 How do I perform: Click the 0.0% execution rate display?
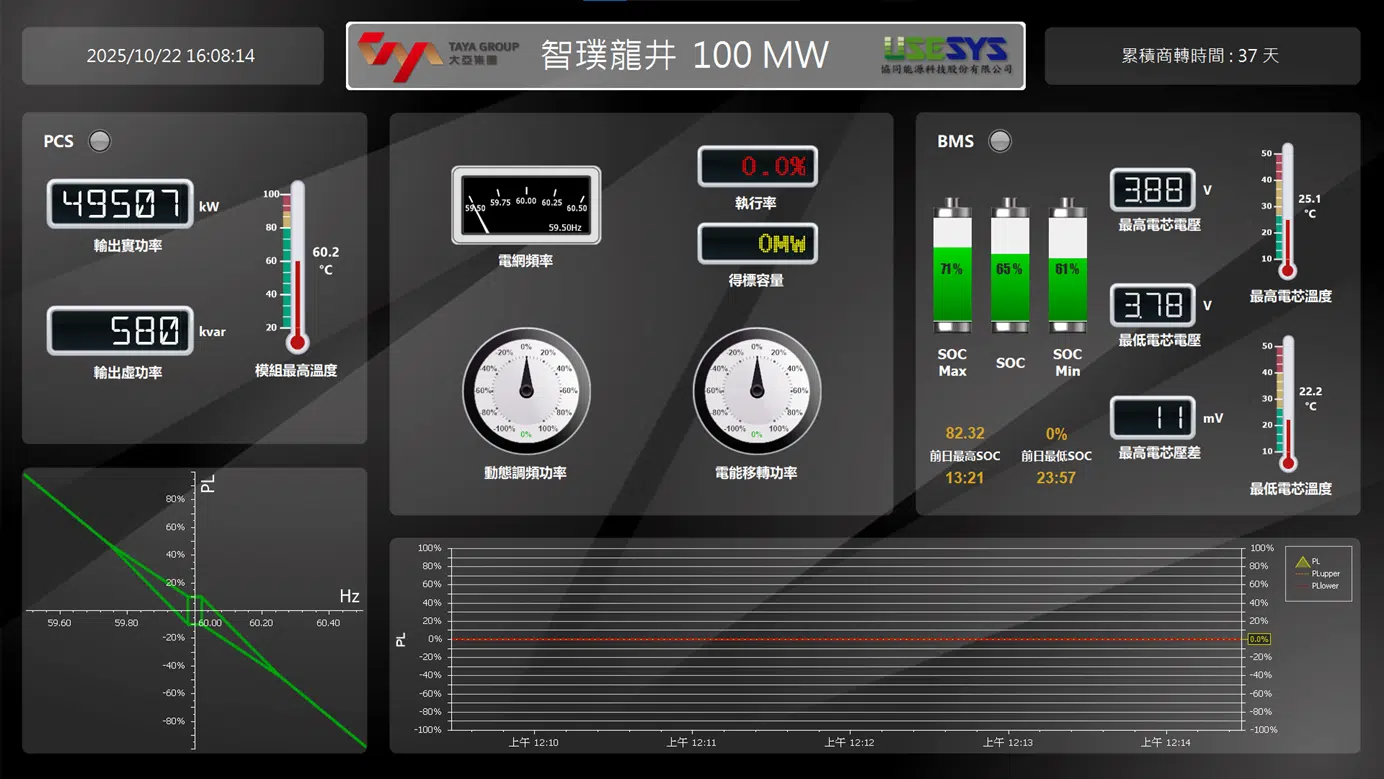tap(757, 166)
